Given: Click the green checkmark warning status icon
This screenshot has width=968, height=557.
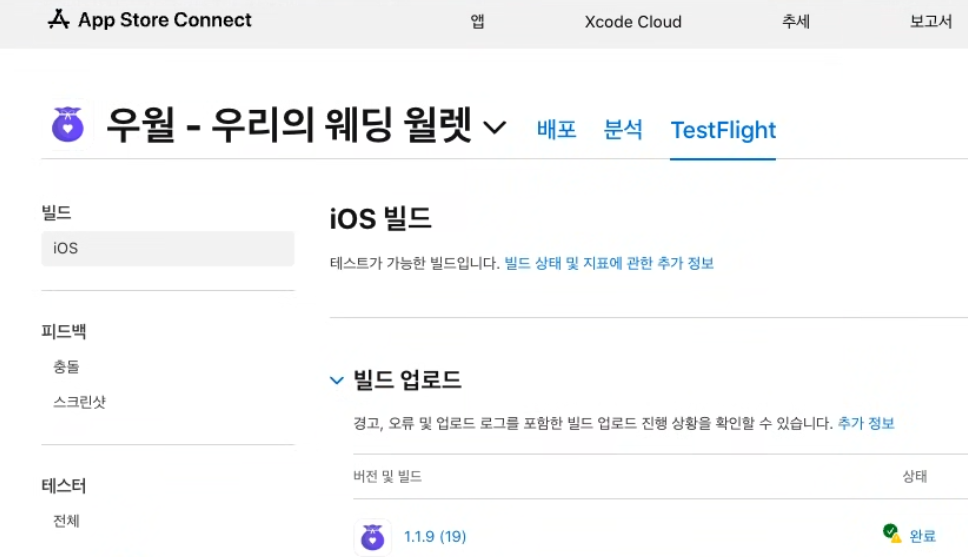Looking at the screenshot, I should tap(891, 533).
